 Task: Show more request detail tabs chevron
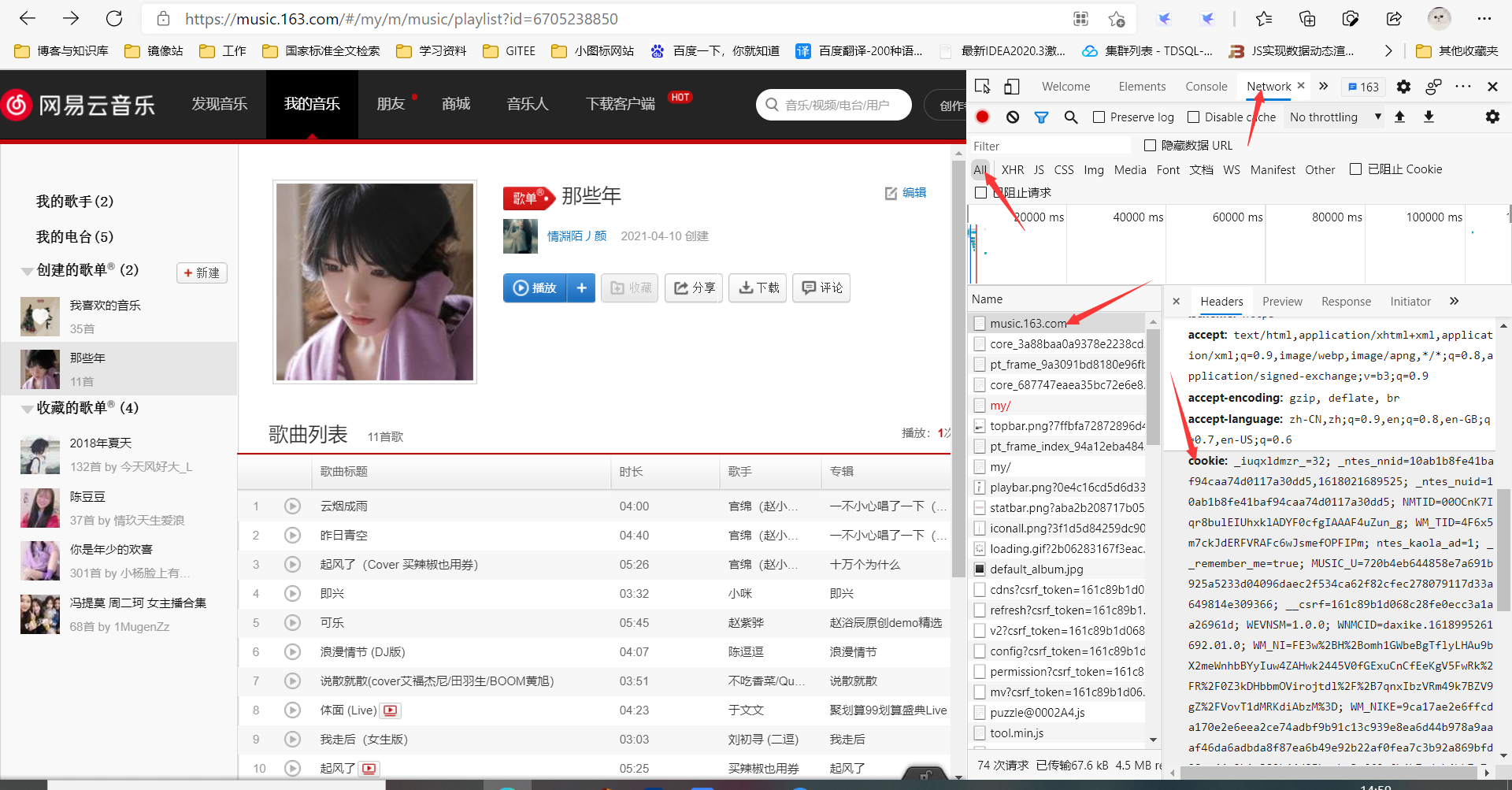1454,301
